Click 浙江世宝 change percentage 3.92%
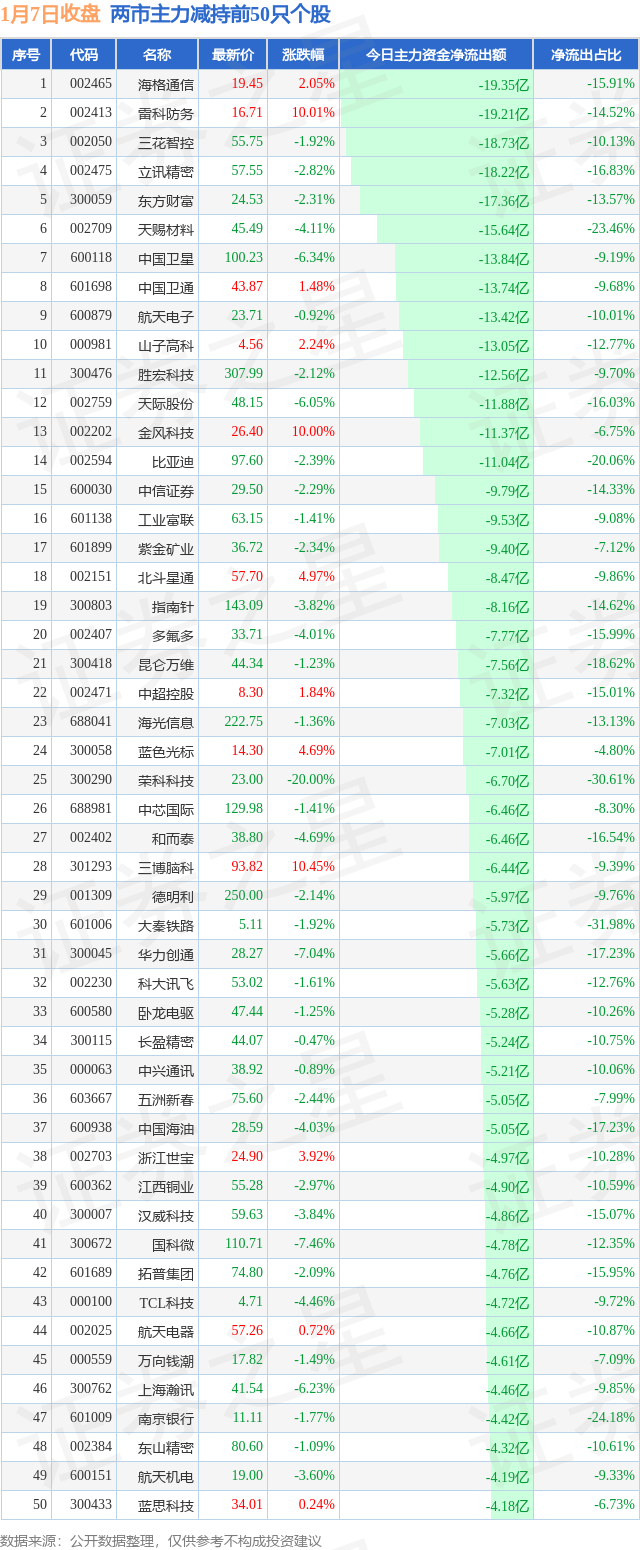The width and height of the screenshot is (640, 1550). [315, 1157]
